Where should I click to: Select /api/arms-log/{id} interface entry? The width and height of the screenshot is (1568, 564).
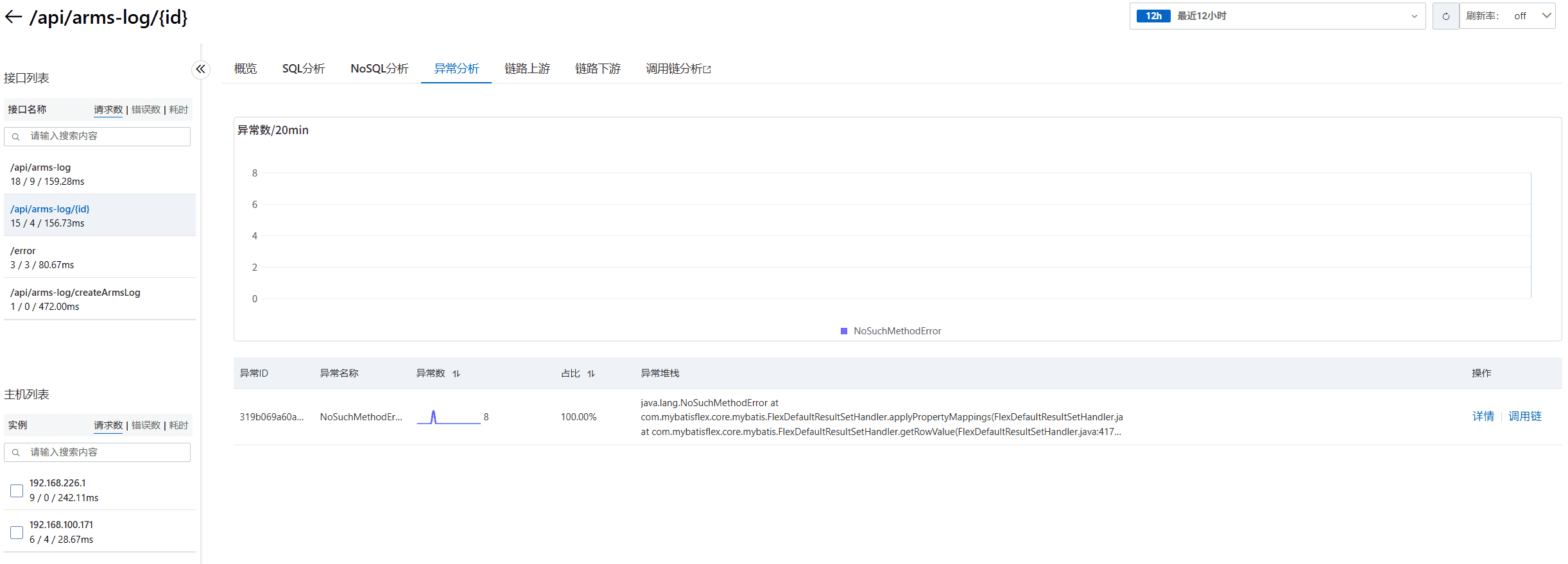99,216
